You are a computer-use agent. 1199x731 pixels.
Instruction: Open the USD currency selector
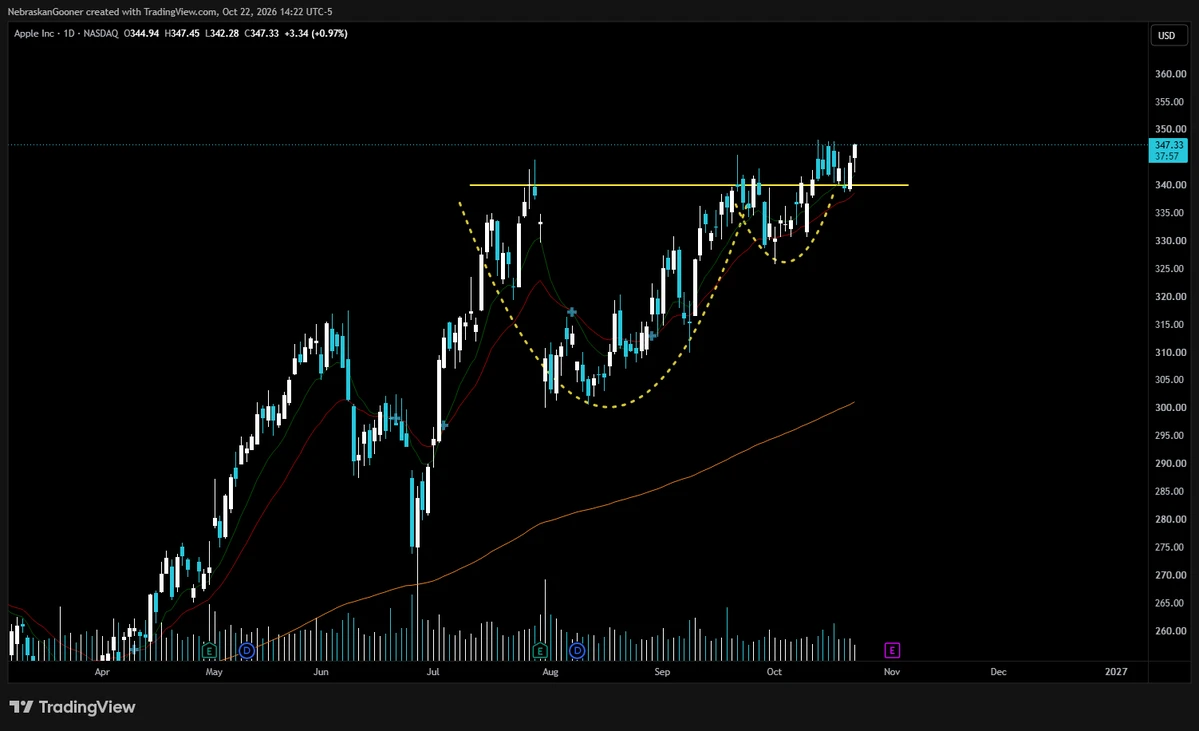click(x=1166, y=35)
